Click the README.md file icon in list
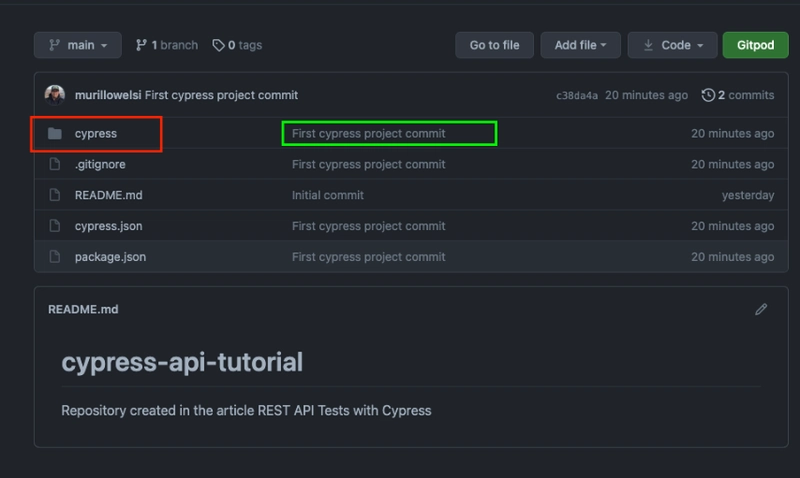Screen dimensions: 800x478 (x=55, y=195)
